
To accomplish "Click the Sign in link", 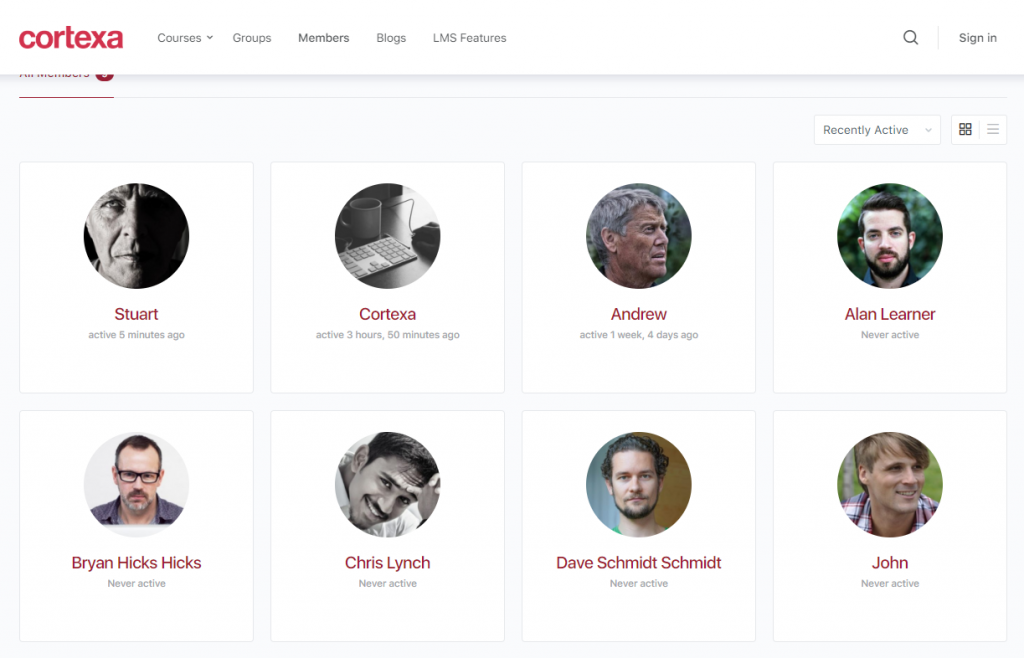I will [977, 38].
